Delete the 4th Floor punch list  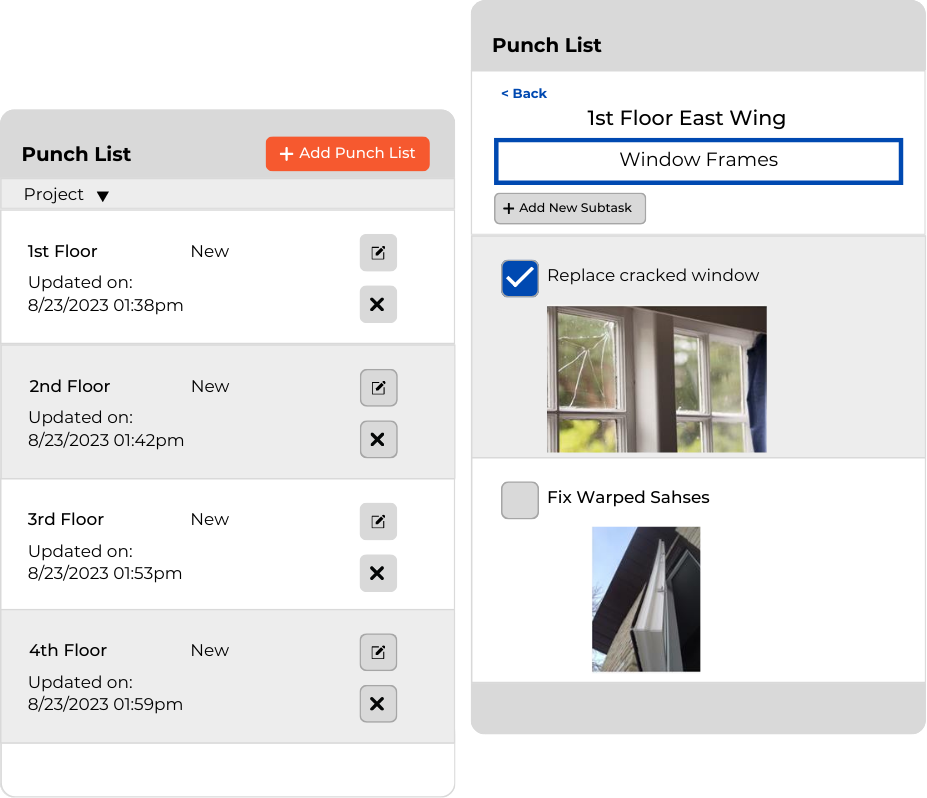click(x=378, y=704)
